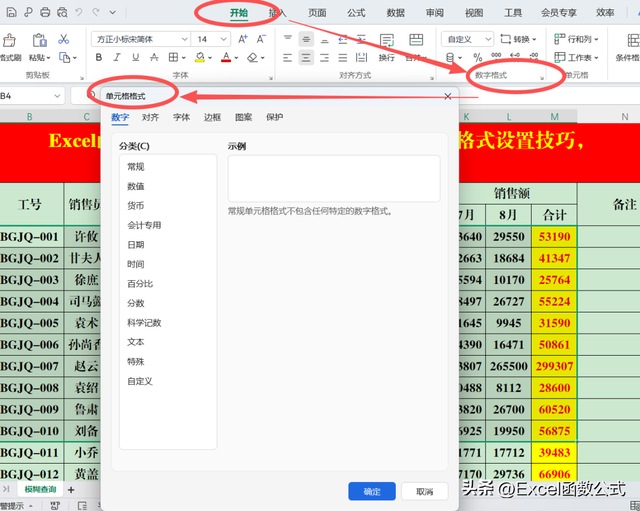Open the 公式 ribbon tab
The height and width of the screenshot is (511, 640).
pyautogui.click(x=356, y=13)
